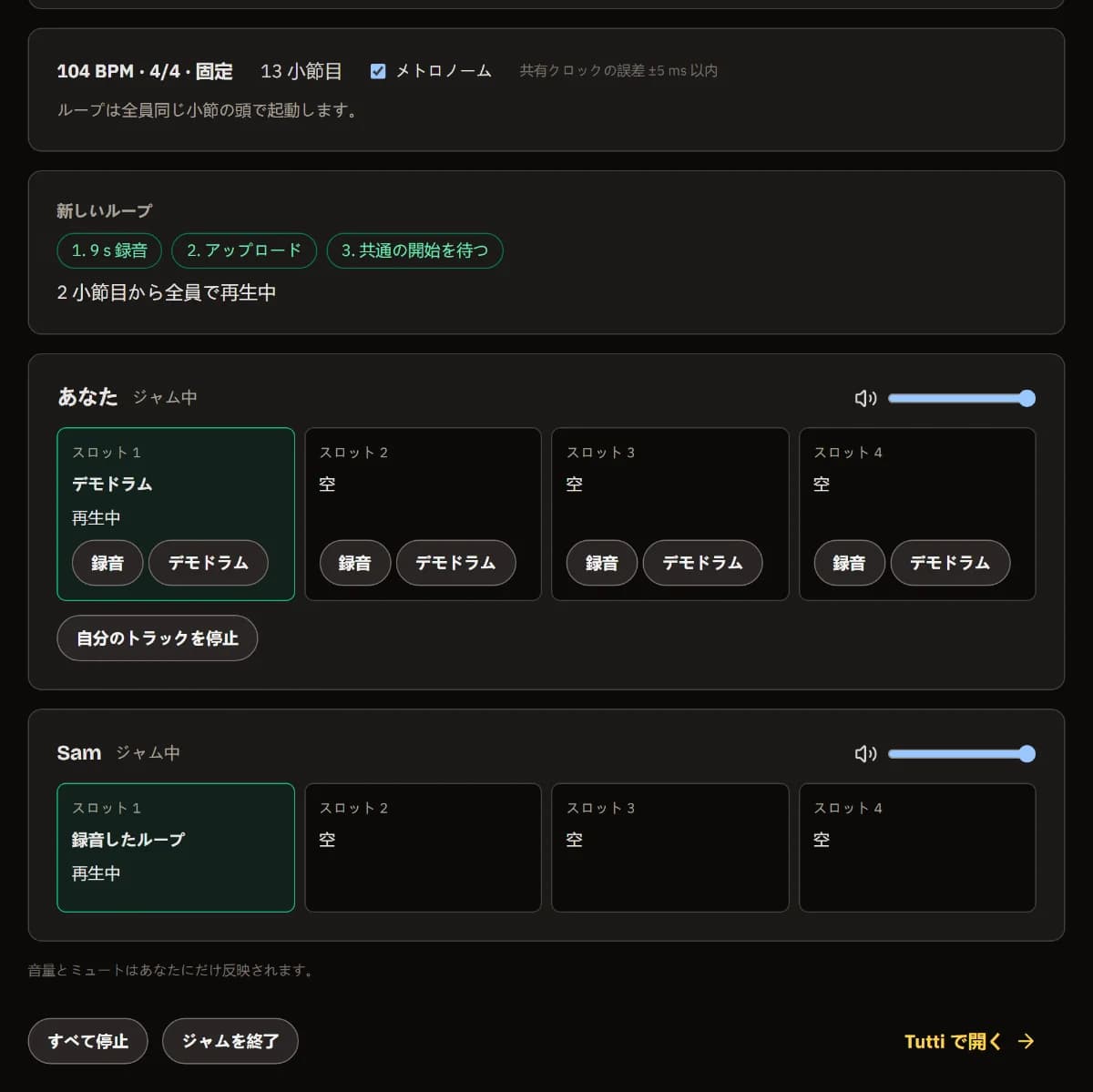The image size is (1093, 1092).
Task: Click the 13 小節目 bar counter
Action: pyautogui.click(x=301, y=71)
